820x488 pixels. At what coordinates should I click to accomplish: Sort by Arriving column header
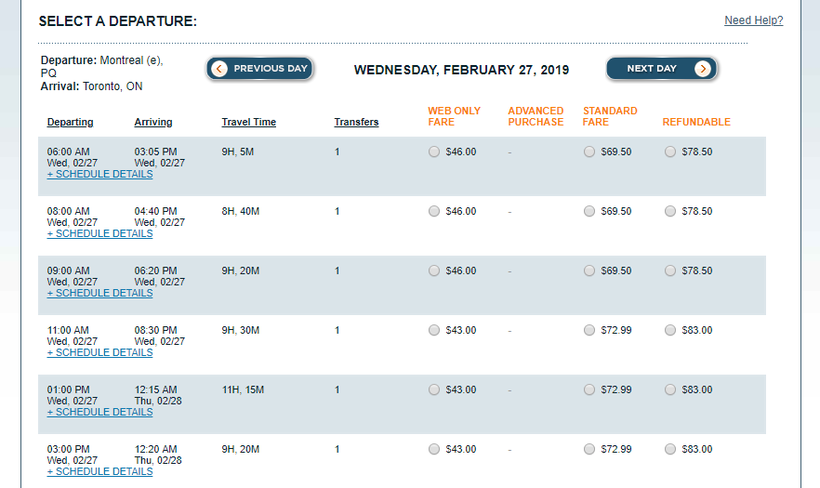[153, 123]
